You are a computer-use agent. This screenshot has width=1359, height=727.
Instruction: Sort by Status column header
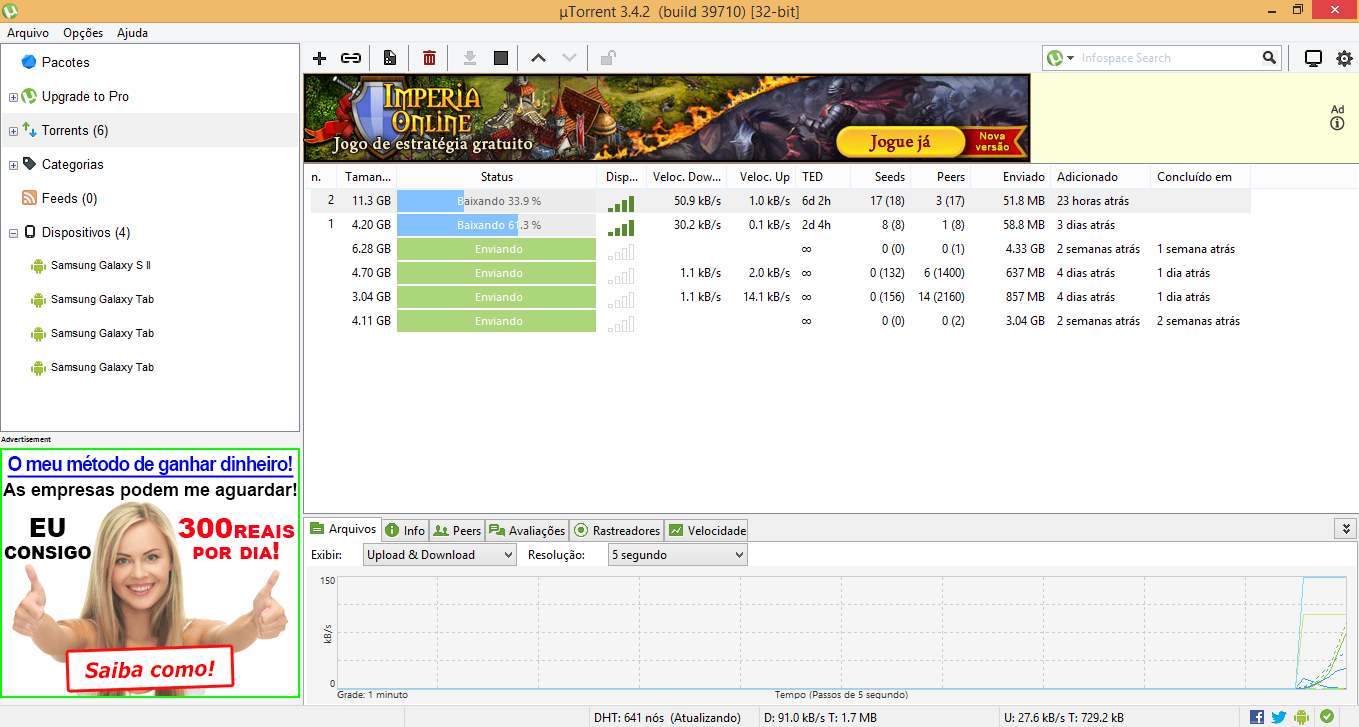(x=497, y=177)
